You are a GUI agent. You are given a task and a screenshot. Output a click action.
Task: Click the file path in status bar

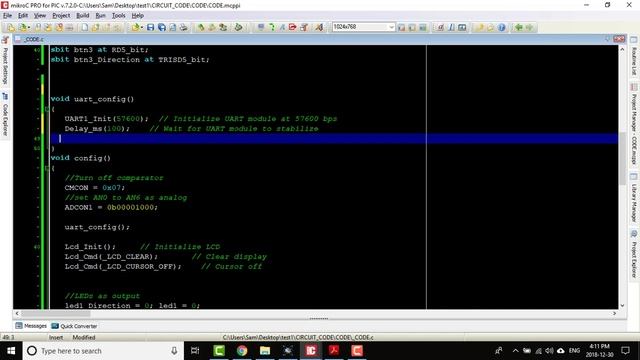click(298, 338)
